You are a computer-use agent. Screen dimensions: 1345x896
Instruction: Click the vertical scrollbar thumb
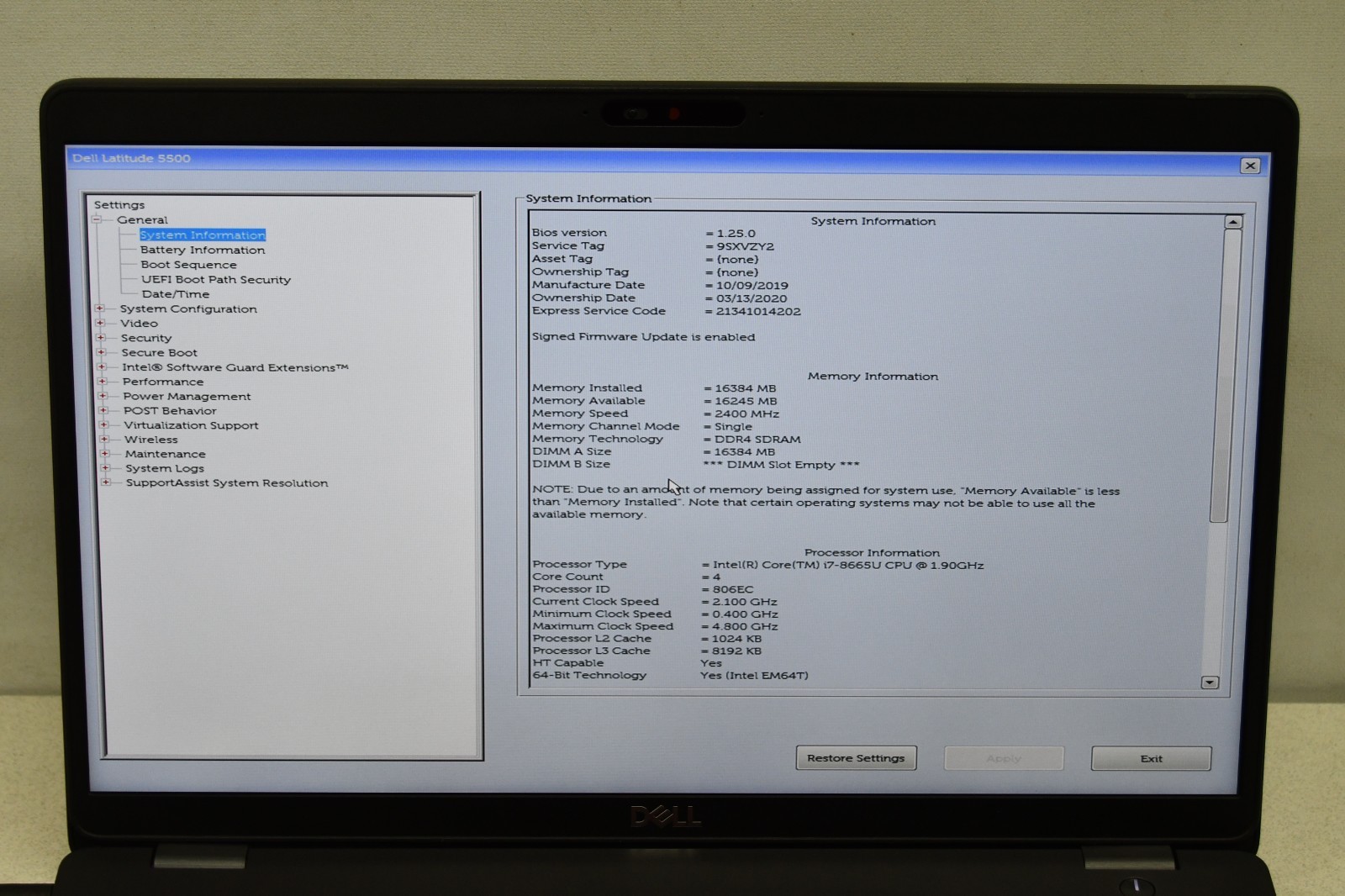tap(1227, 376)
